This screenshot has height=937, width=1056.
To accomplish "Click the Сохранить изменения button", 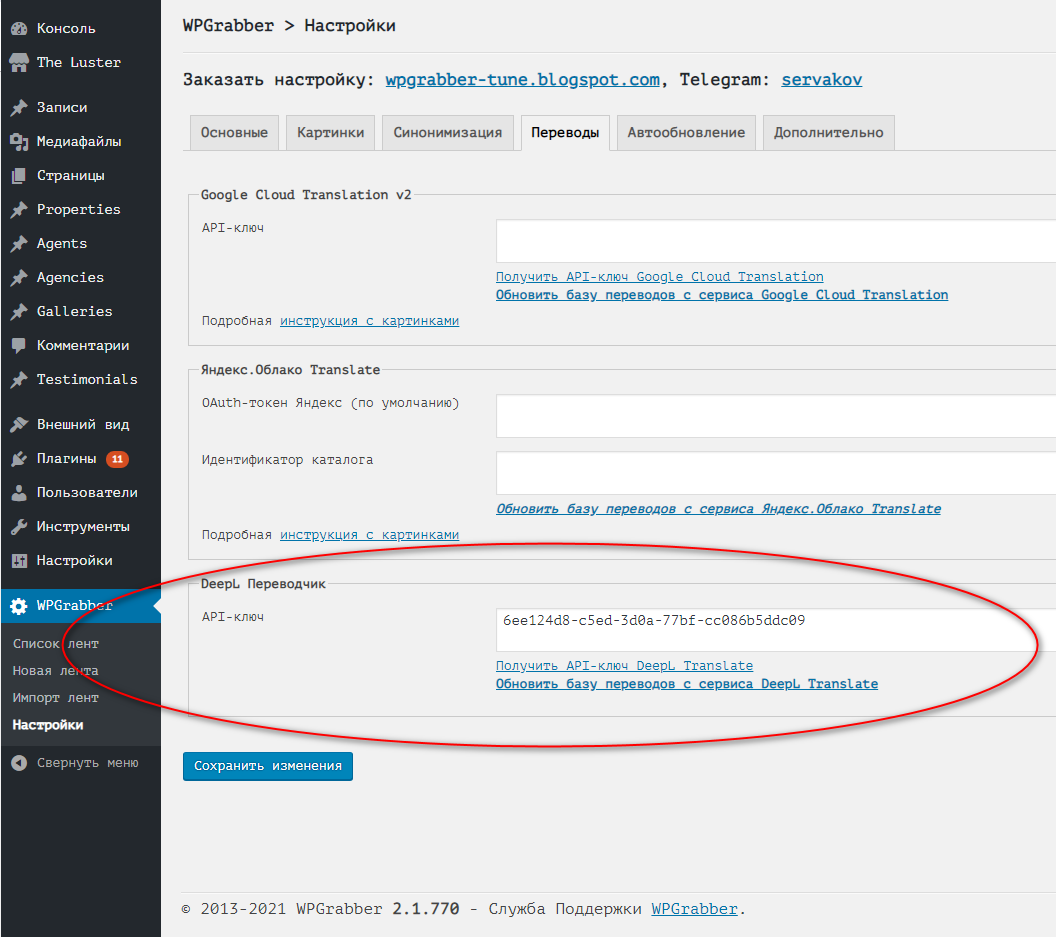I will click(x=268, y=766).
